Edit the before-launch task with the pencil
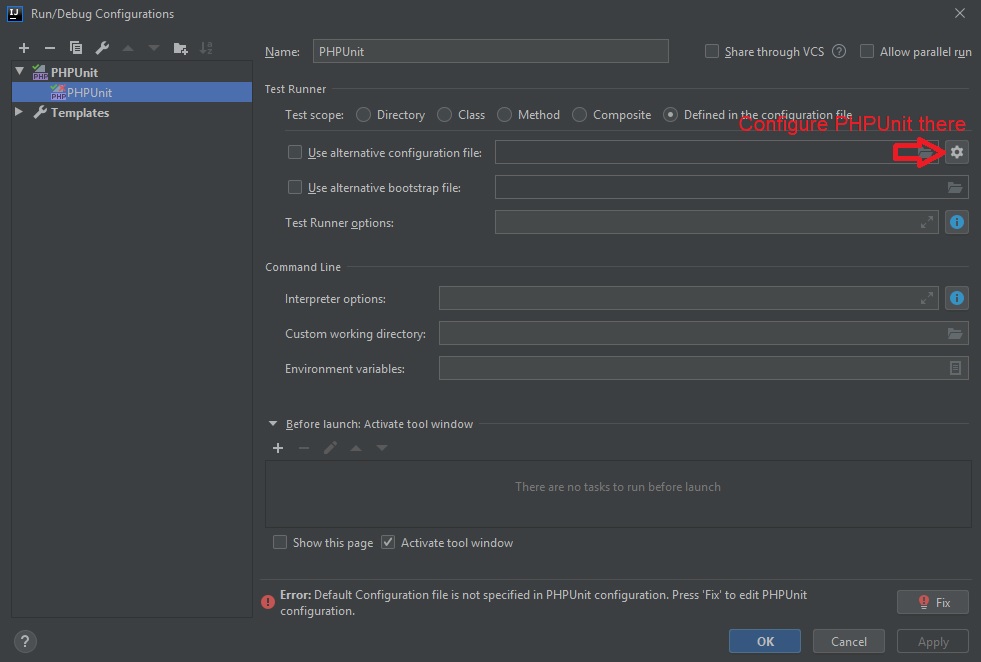Image resolution: width=981 pixels, height=662 pixels. tap(330, 448)
